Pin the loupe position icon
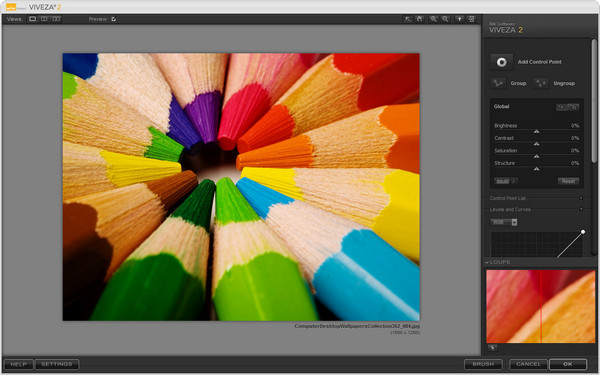600x375 pixels. 492,347
